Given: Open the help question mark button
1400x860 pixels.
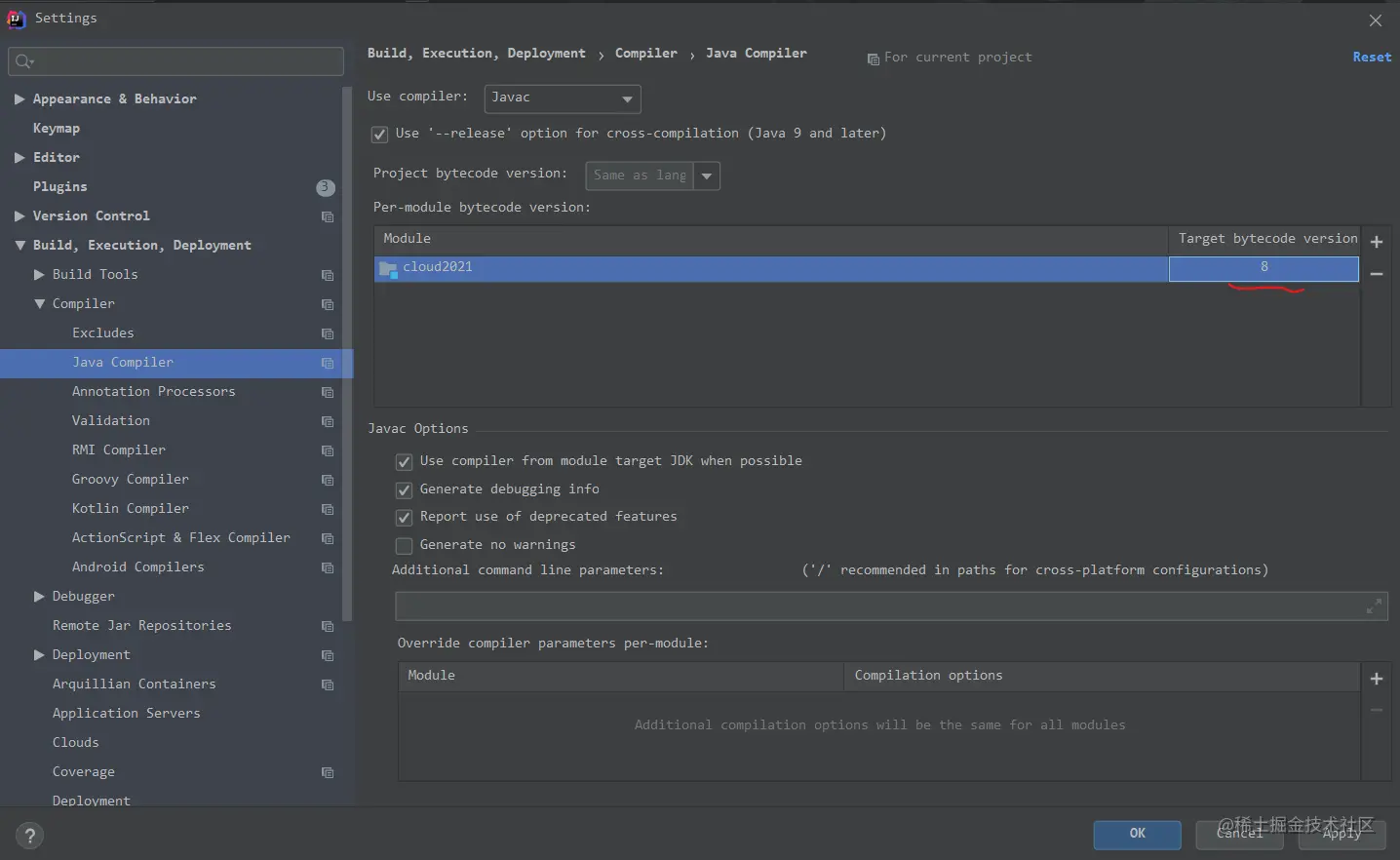Looking at the screenshot, I should (29, 836).
